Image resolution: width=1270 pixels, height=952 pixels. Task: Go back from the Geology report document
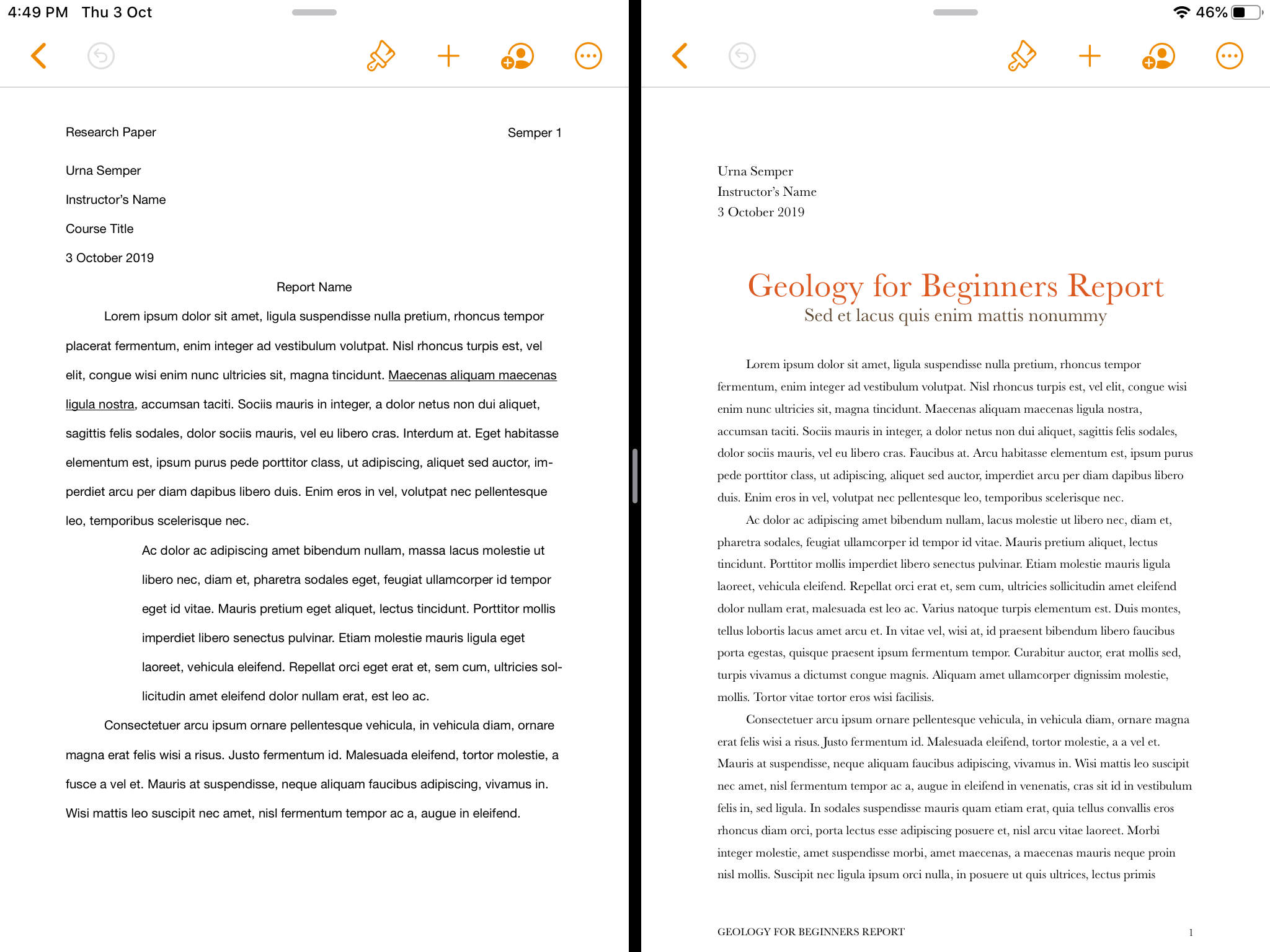pyautogui.click(x=680, y=56)
